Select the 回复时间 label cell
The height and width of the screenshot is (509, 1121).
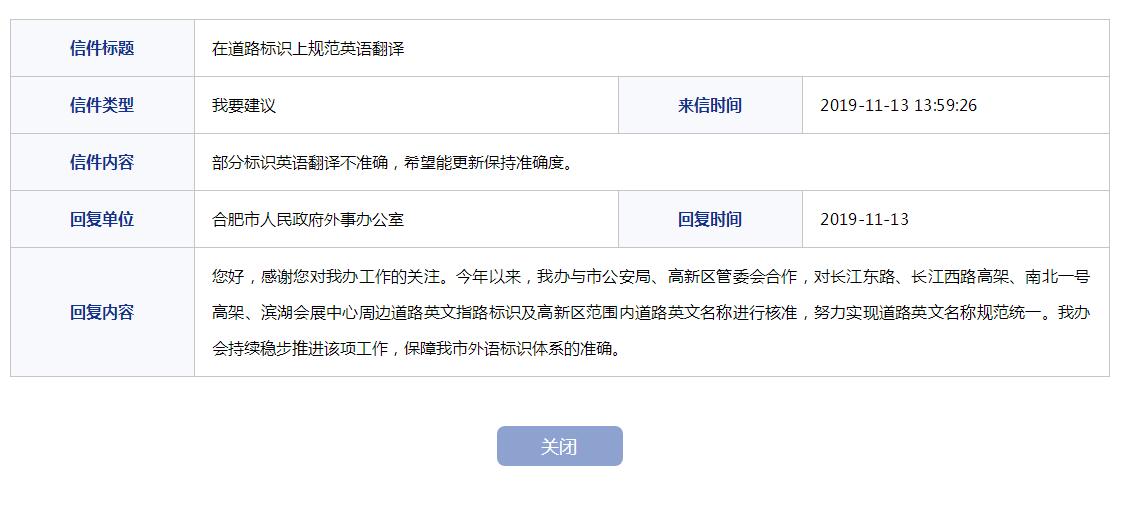pos(710,219)
